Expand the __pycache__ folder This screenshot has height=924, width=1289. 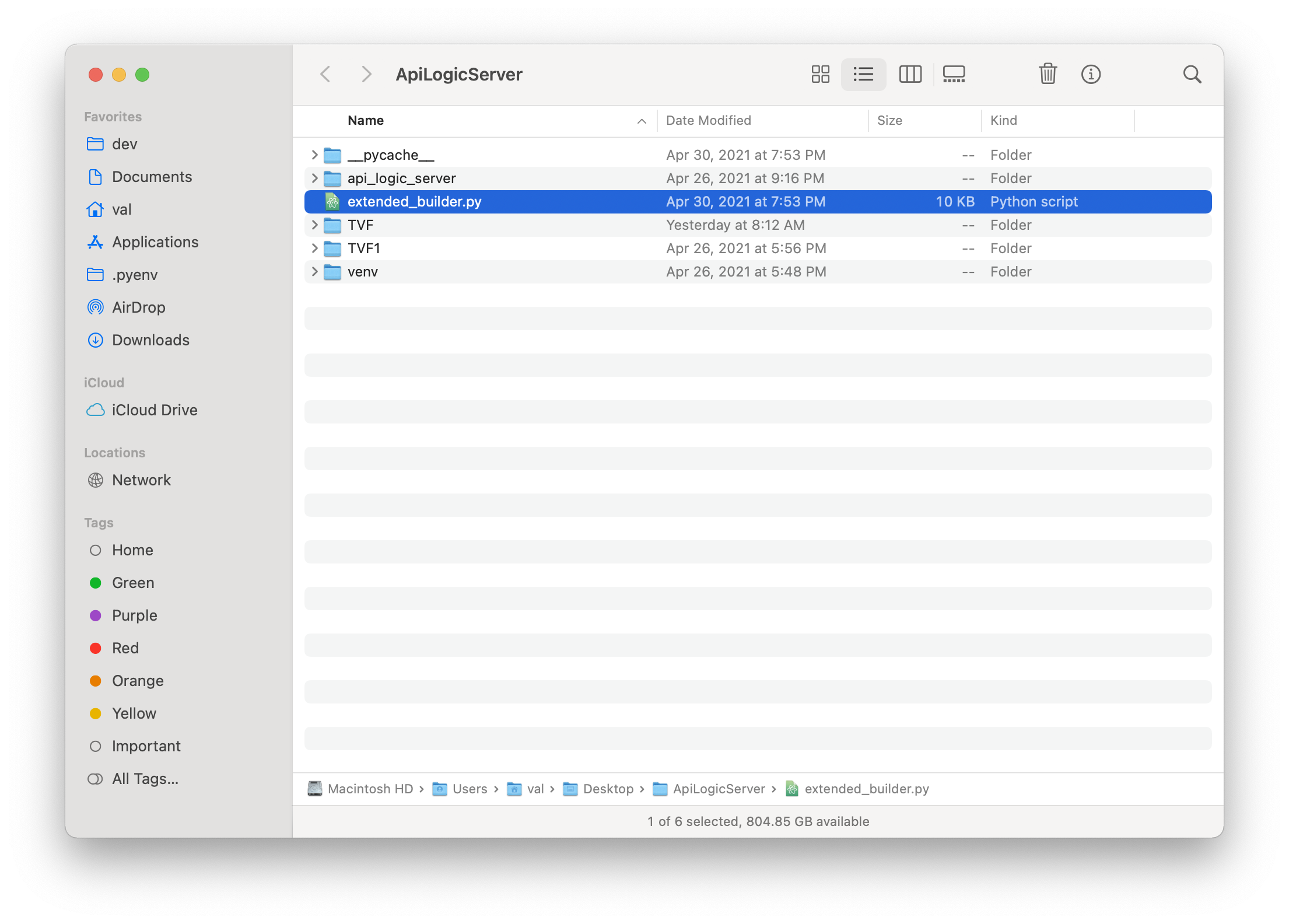(x=314, y=155)
